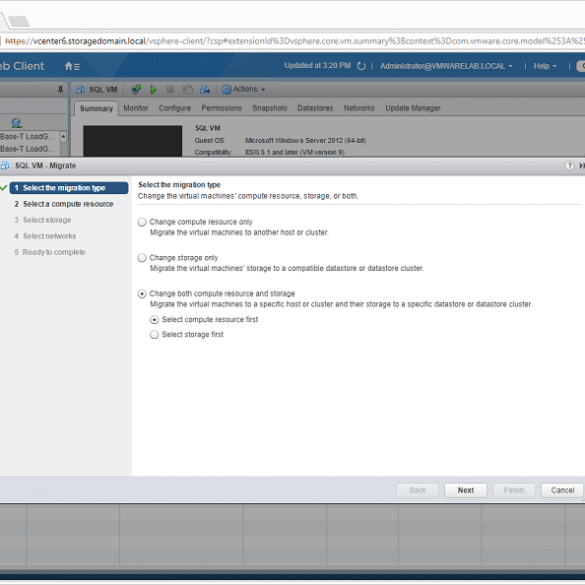585x585 pixels.
Task: Click the 'Updated at 3:20 PM' text
Action: point(317,66)
